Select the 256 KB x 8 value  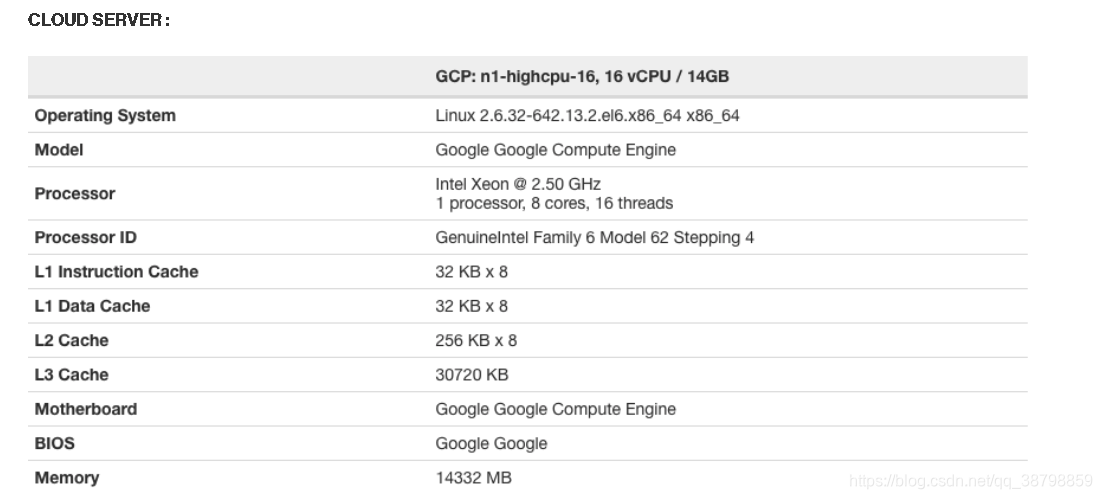(476, 340)
